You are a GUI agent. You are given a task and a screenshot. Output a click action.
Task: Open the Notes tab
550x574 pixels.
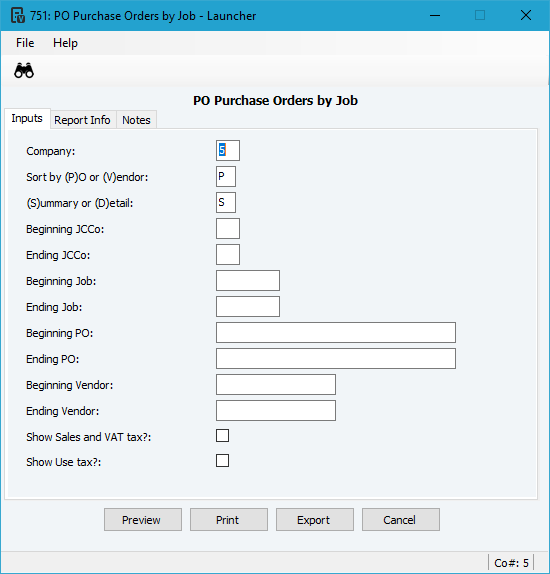click(x=136, y=120)
